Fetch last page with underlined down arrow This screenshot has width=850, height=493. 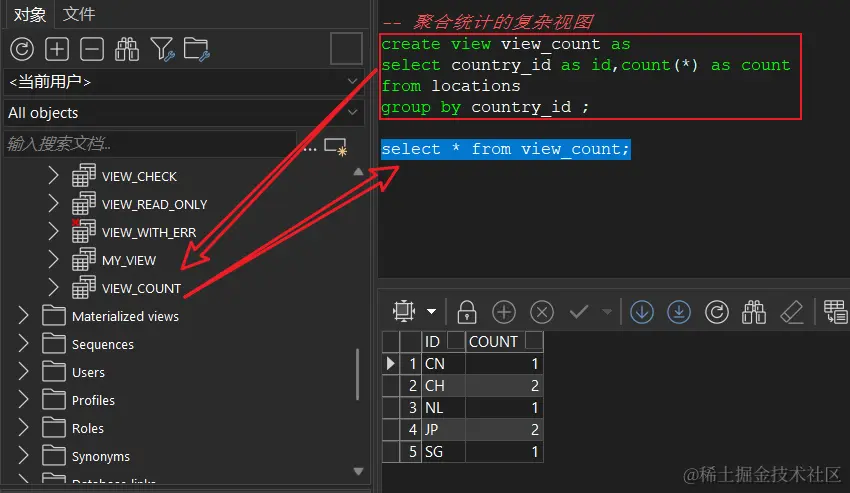(x=679, y=312)
